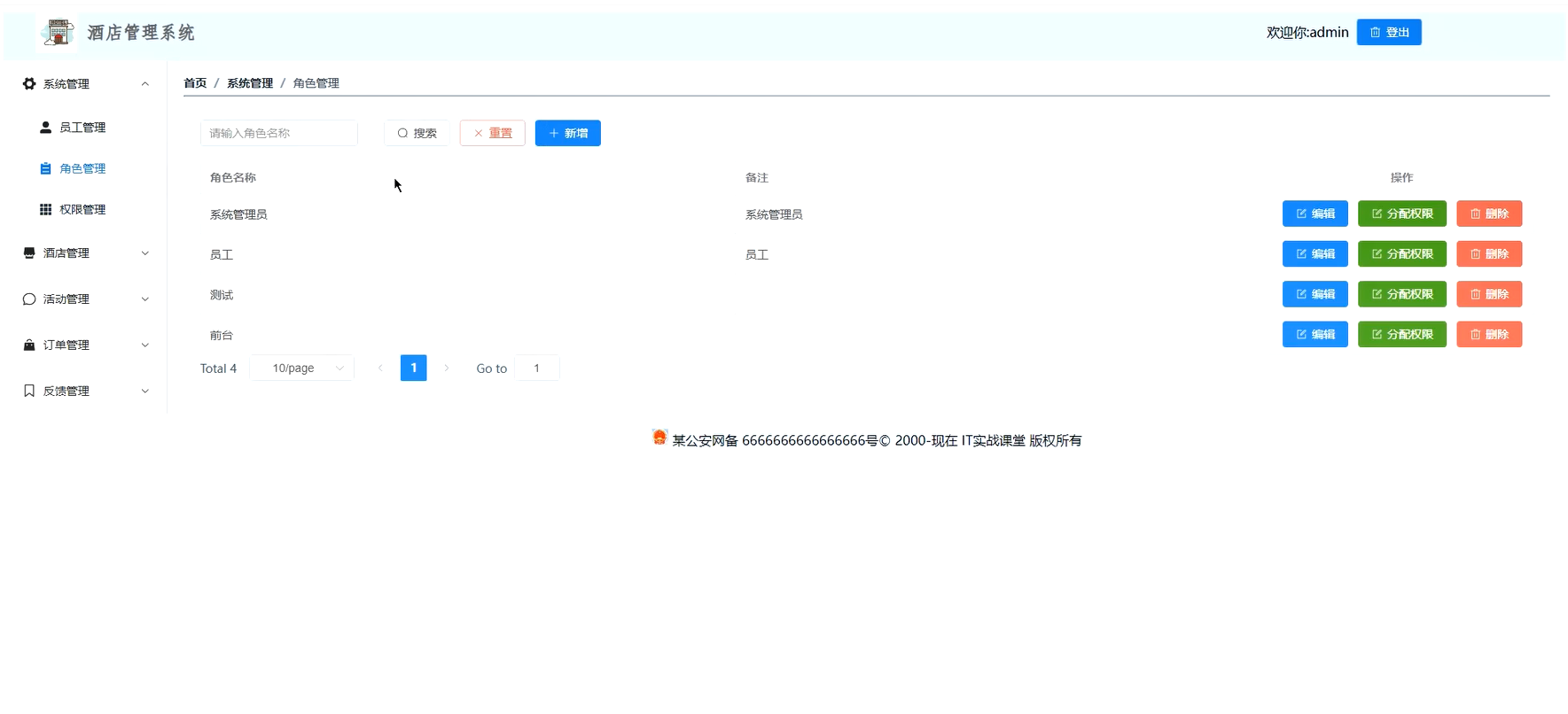Image resolution: width=1568 pixels, height=714 pixels.
Task: Click the person icon beside 员工管理
Action: tap(45, 127)
